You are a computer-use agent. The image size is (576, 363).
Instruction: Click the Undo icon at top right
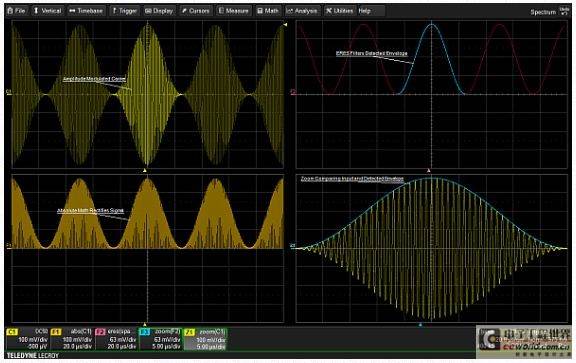pos(564,11)
